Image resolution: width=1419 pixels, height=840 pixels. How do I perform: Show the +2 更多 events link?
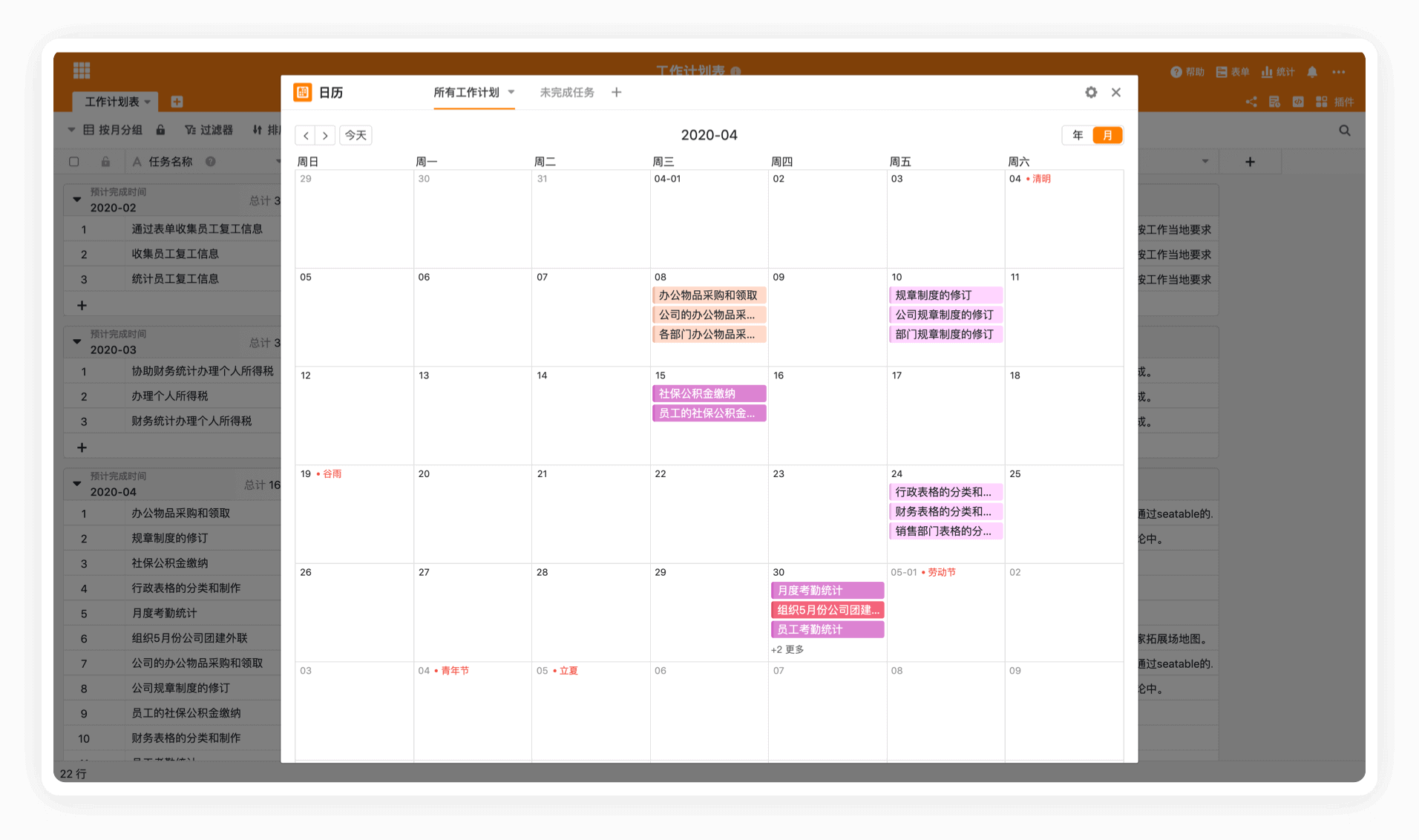coord(787,649)
